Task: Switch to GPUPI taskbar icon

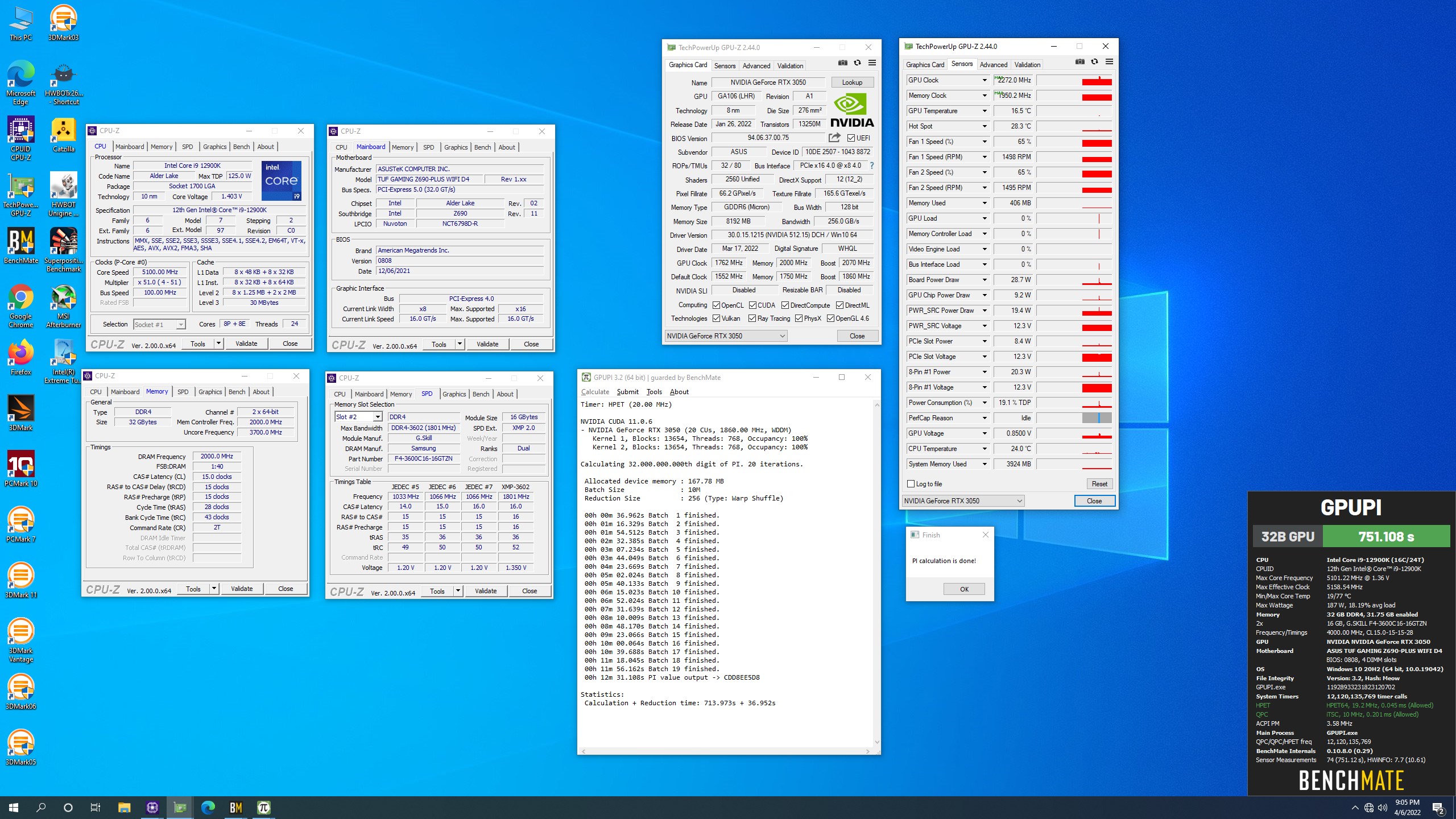Action: coord(264,807)
